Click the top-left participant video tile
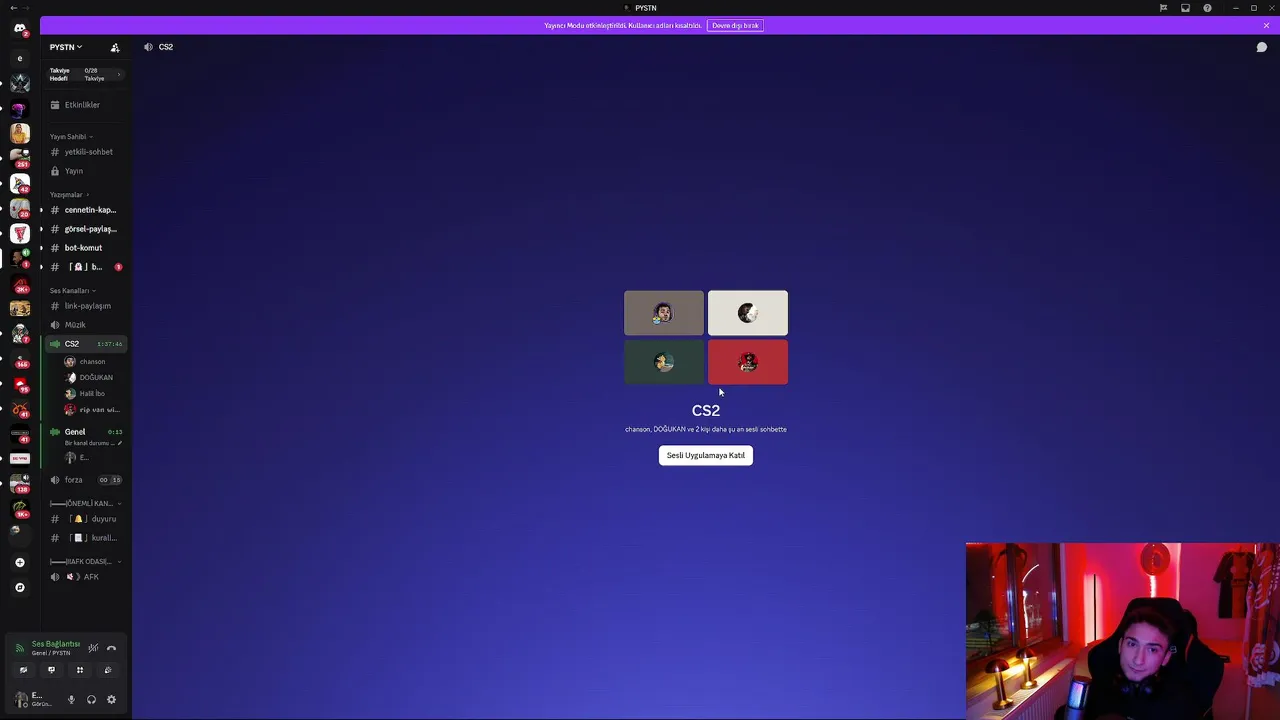The image size is (1280, 720). (x=664, y=313)
